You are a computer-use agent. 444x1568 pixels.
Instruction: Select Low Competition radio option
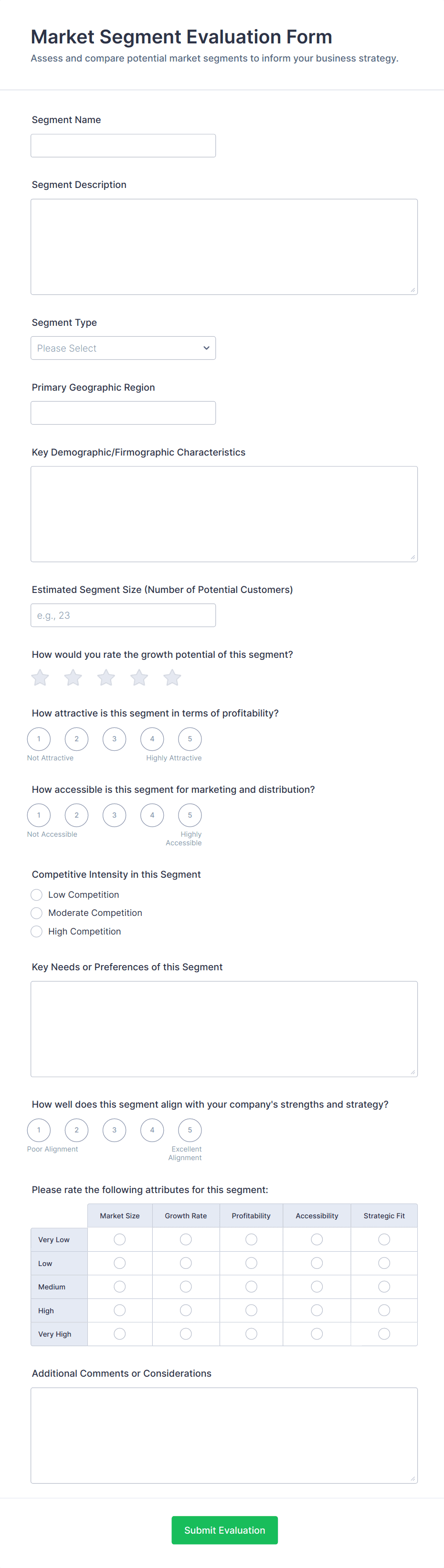(37, 895)
